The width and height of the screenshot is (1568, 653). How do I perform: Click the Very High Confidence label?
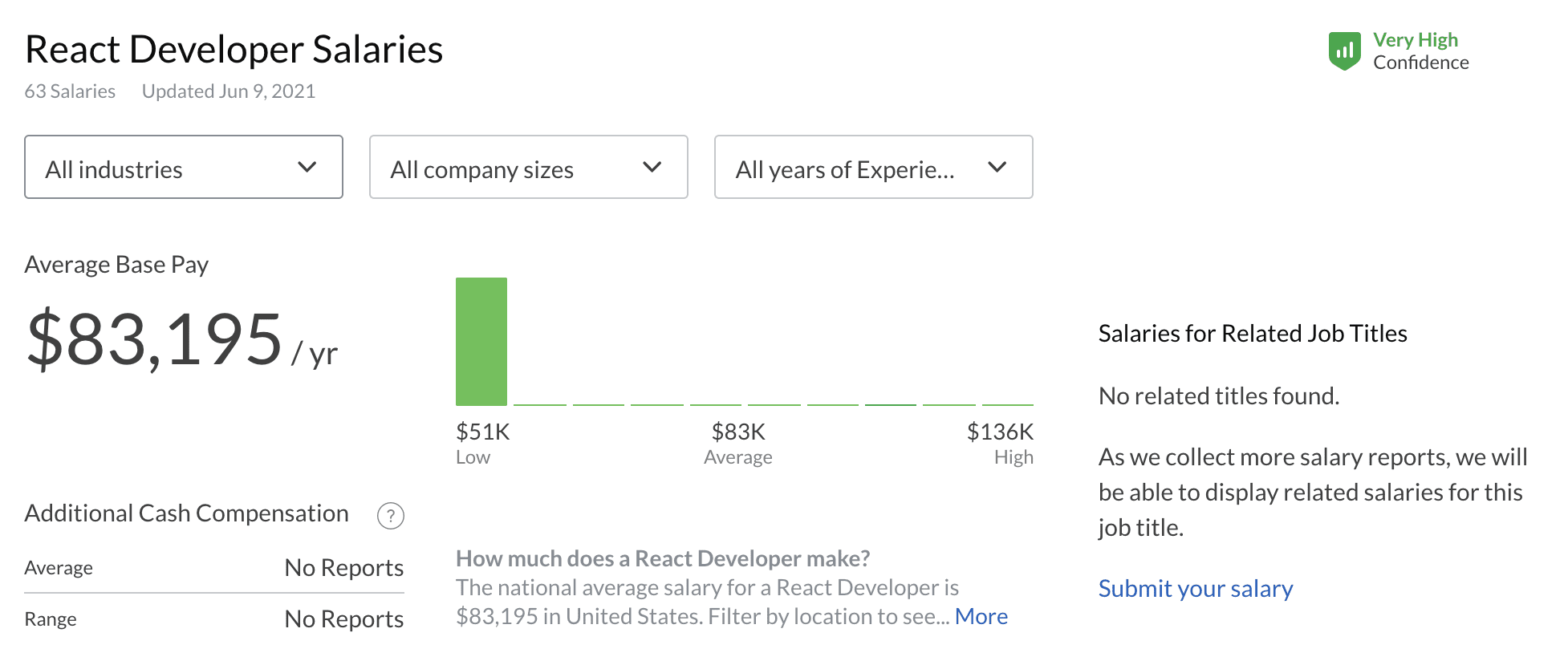coord(1420,51)
